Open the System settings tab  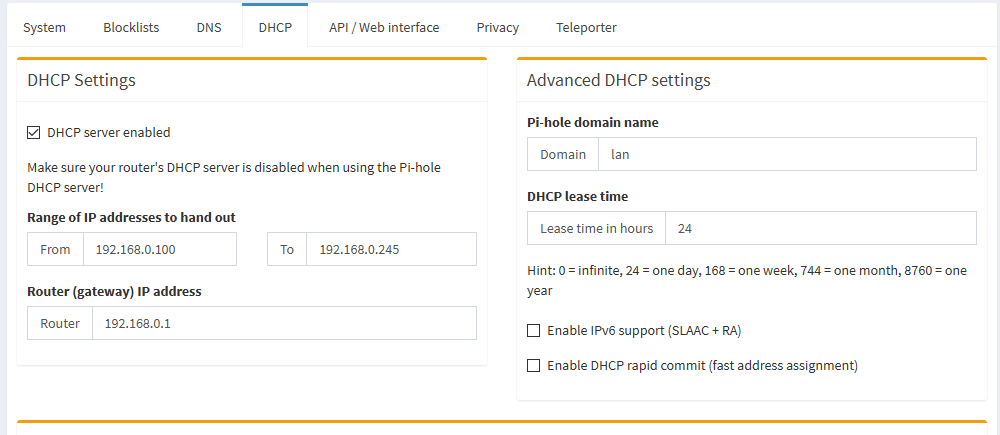coord(44,27)
